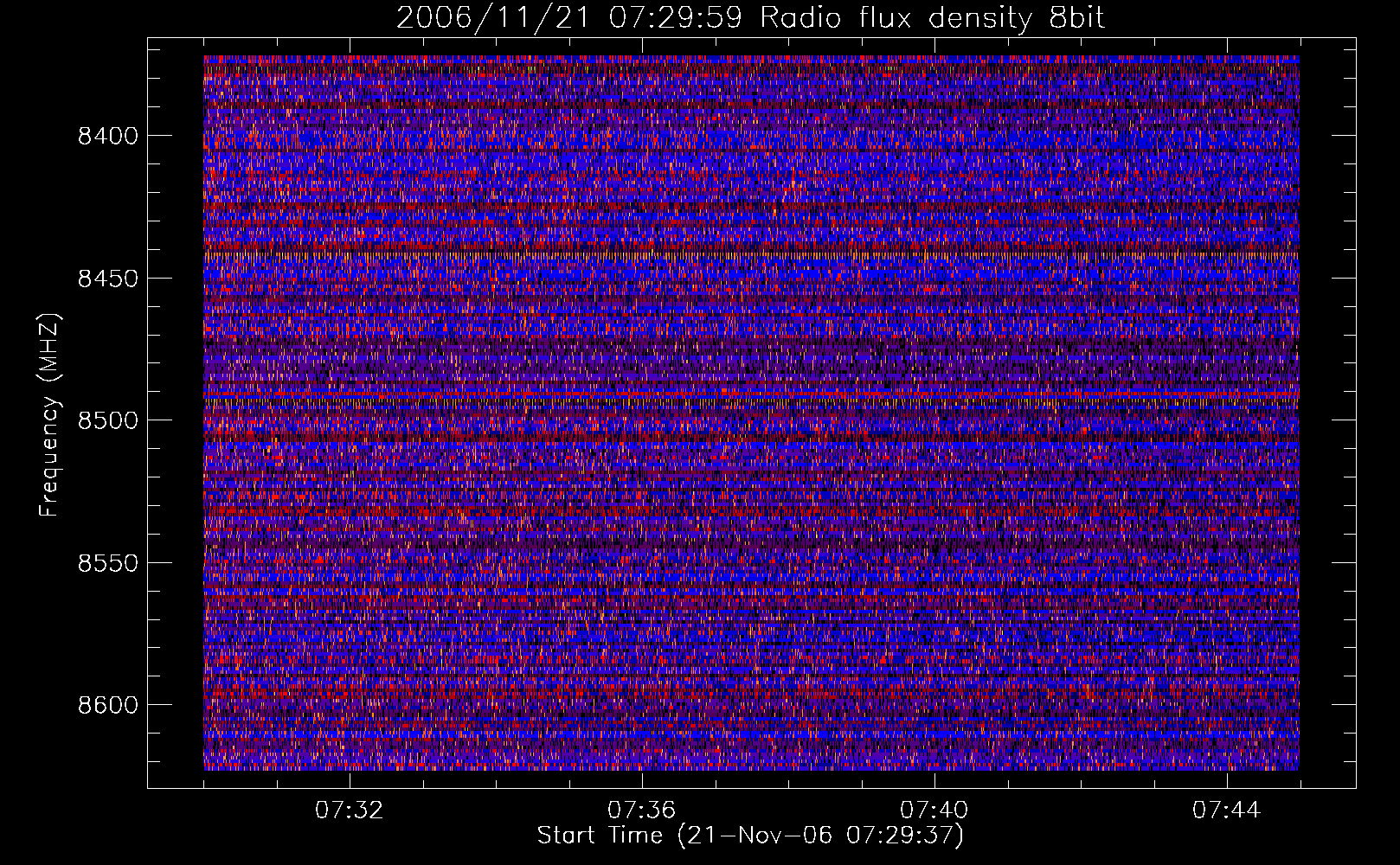Viewport: 1400px width, 865px height.
Task: Click inside the radio spectrogram image
Action: (751, 413)
